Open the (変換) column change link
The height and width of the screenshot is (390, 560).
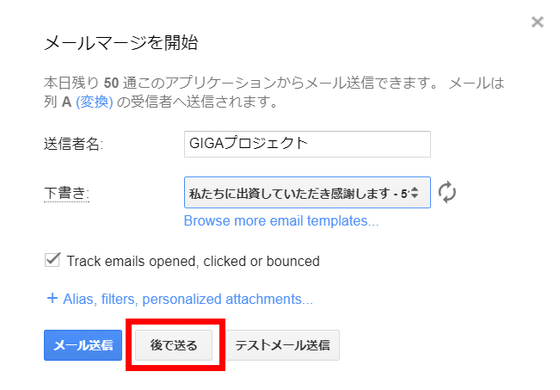tap(94, 102)
